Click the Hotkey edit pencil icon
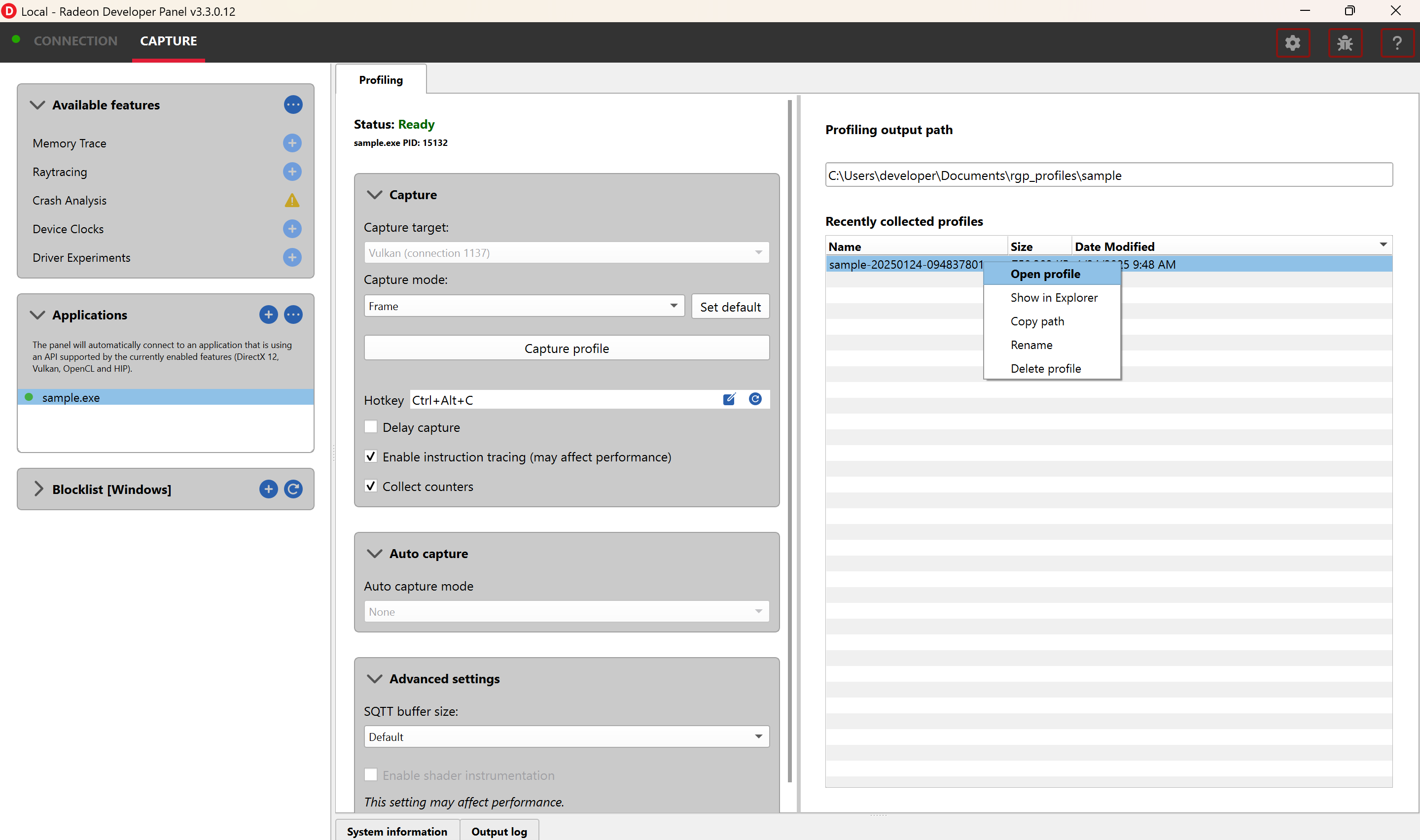 pyautogui.click(x=729, y=400)
